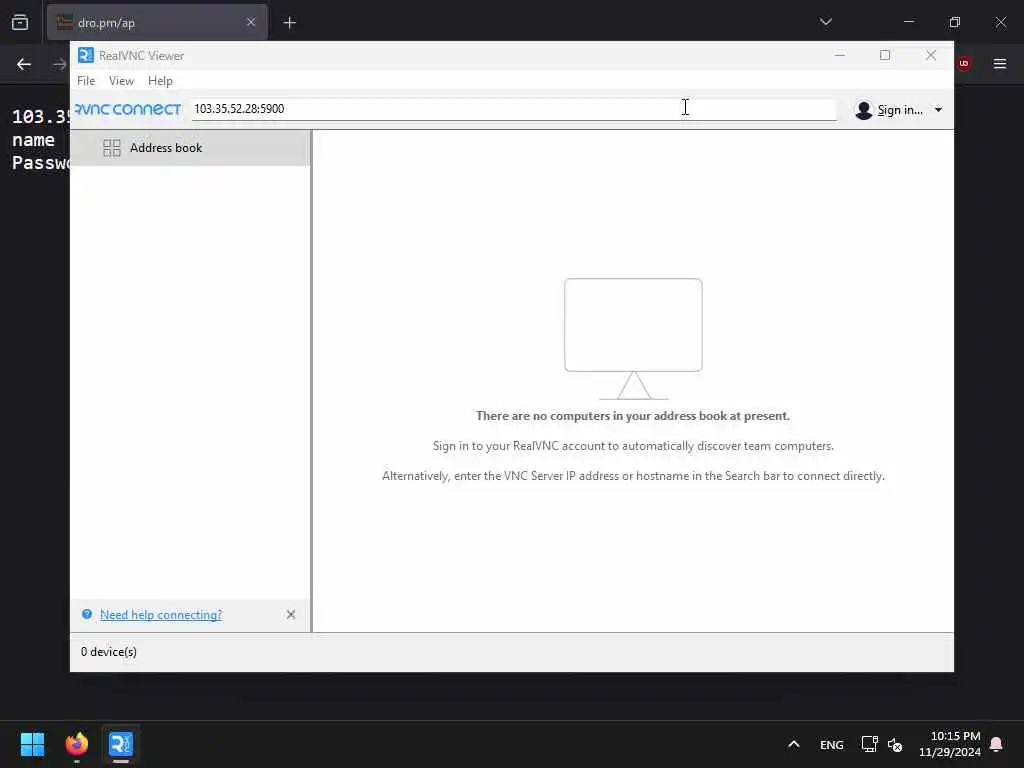
Task: Click the Sign in... button
Action: point(900,110)
